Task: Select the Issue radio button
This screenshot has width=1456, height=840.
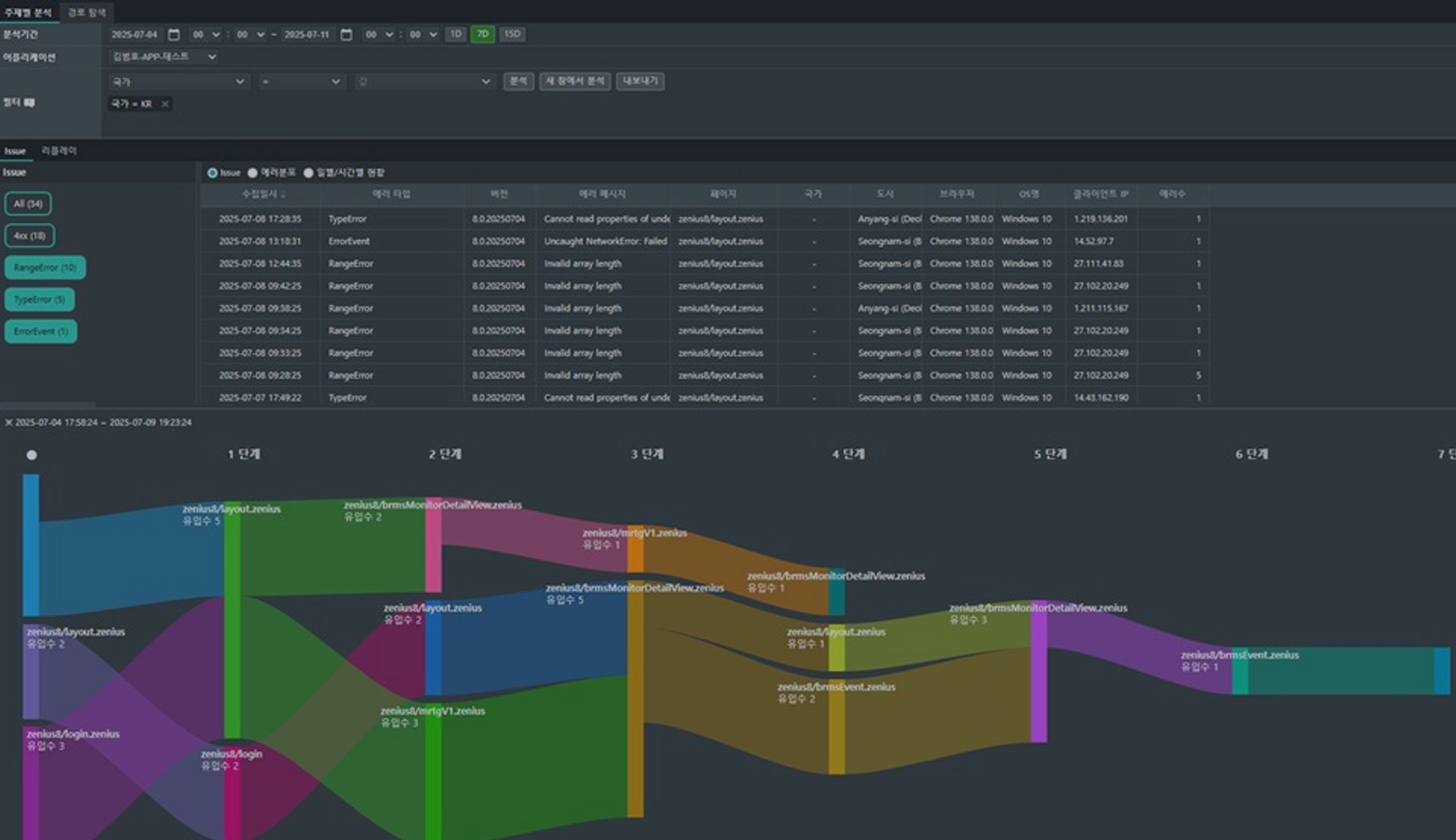Action: point(212,173)
